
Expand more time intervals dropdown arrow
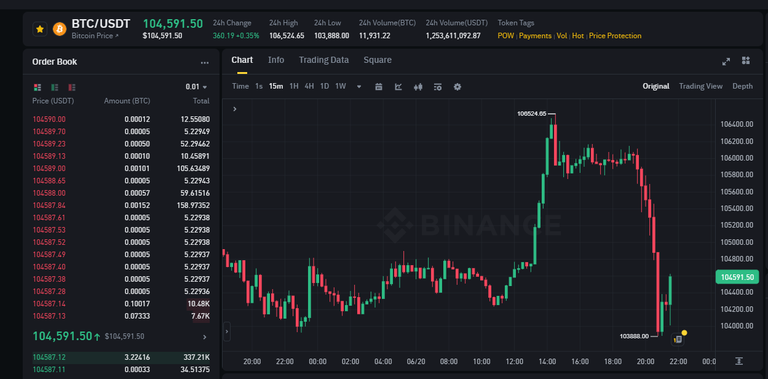pyautogui.click(x=359, y=87)
